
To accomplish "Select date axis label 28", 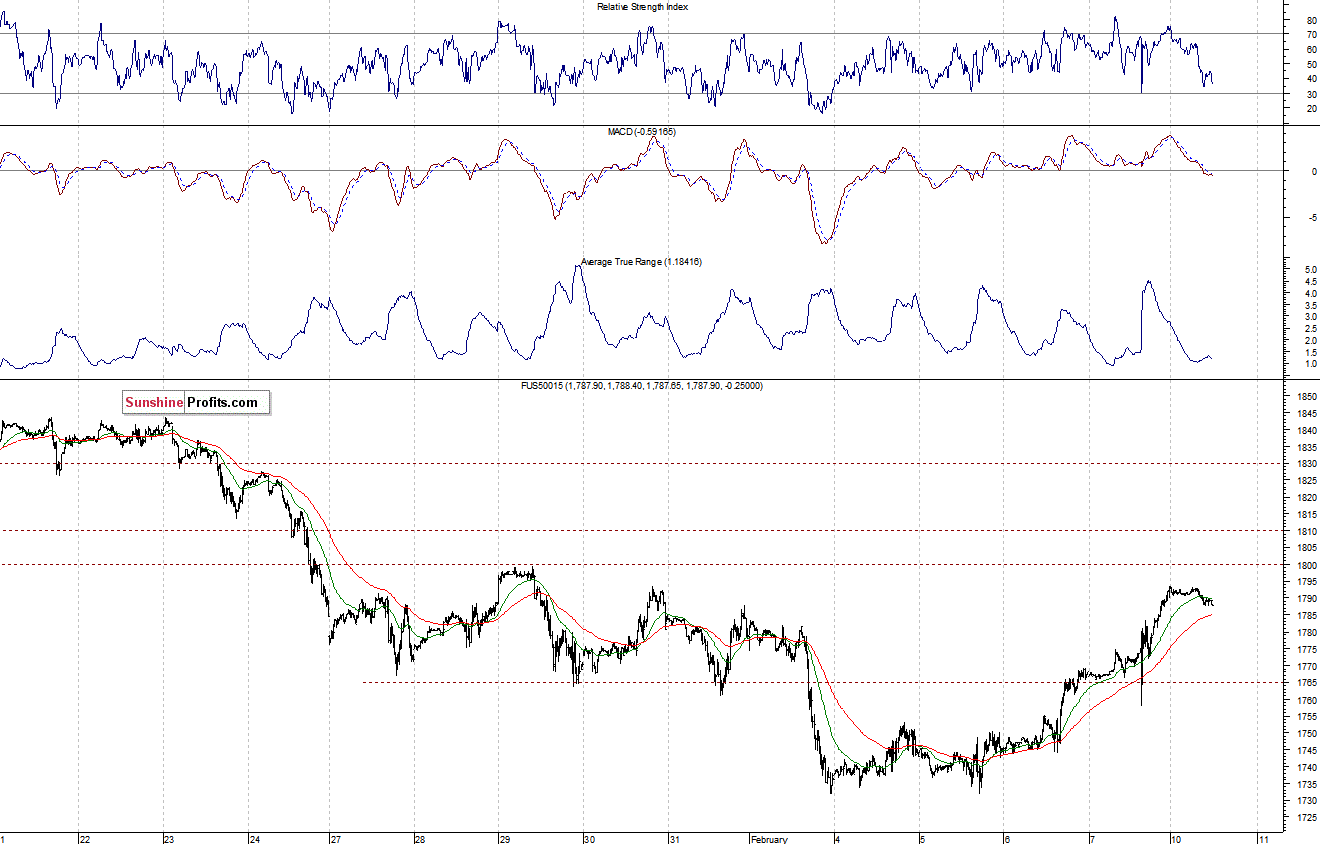I will [x=420, y=839].
